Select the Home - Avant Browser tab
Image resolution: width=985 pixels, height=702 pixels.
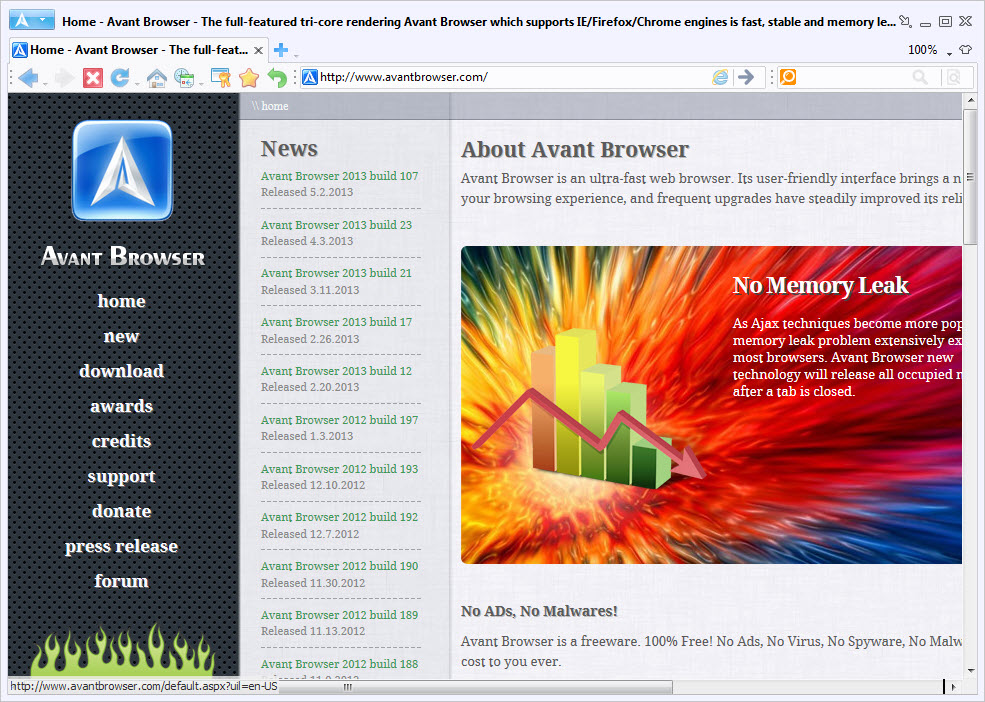pyautogui.click(x=139, y=50)
